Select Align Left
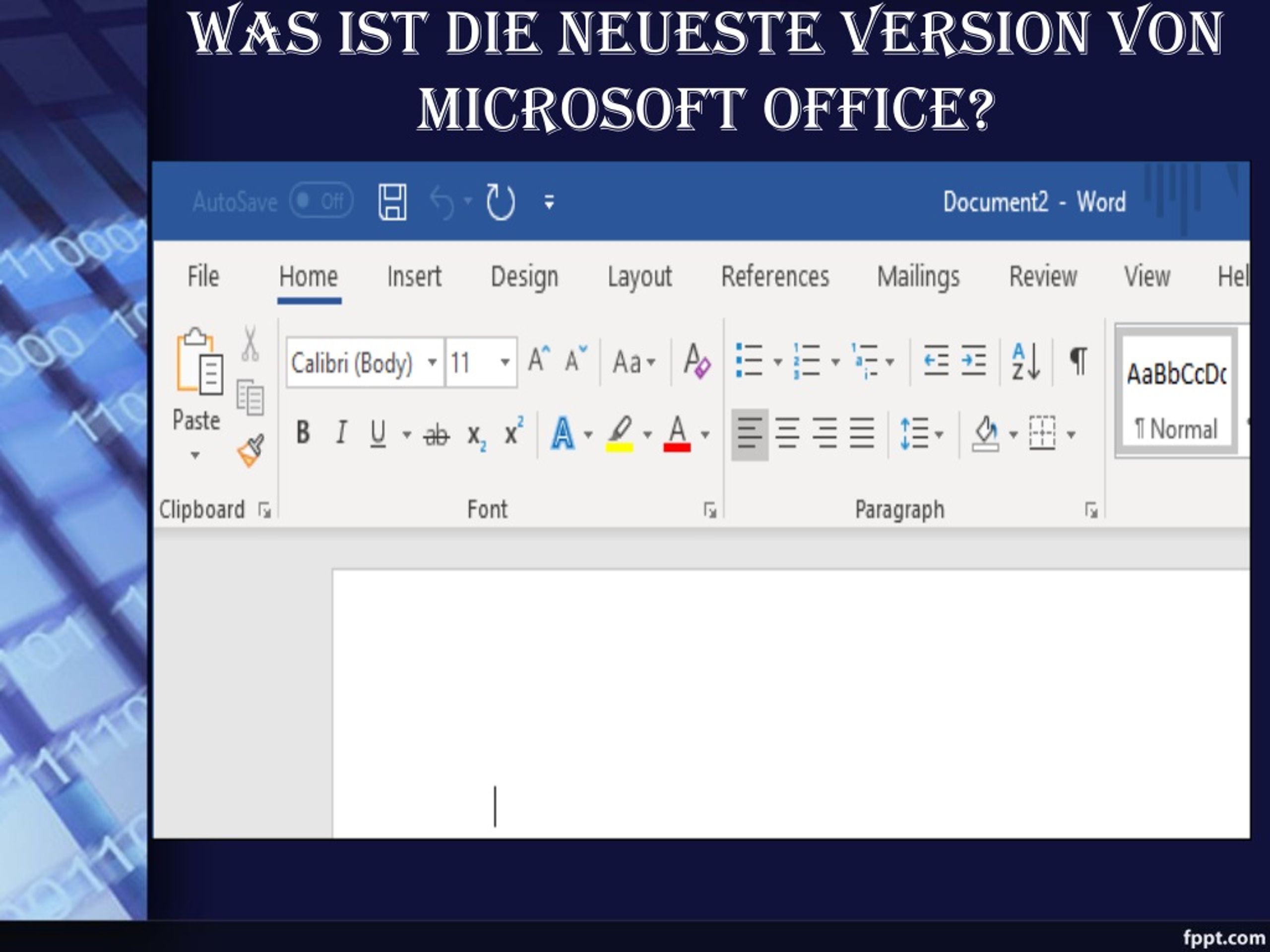This screenshot has height=952, width=1270. coord(750,434)
